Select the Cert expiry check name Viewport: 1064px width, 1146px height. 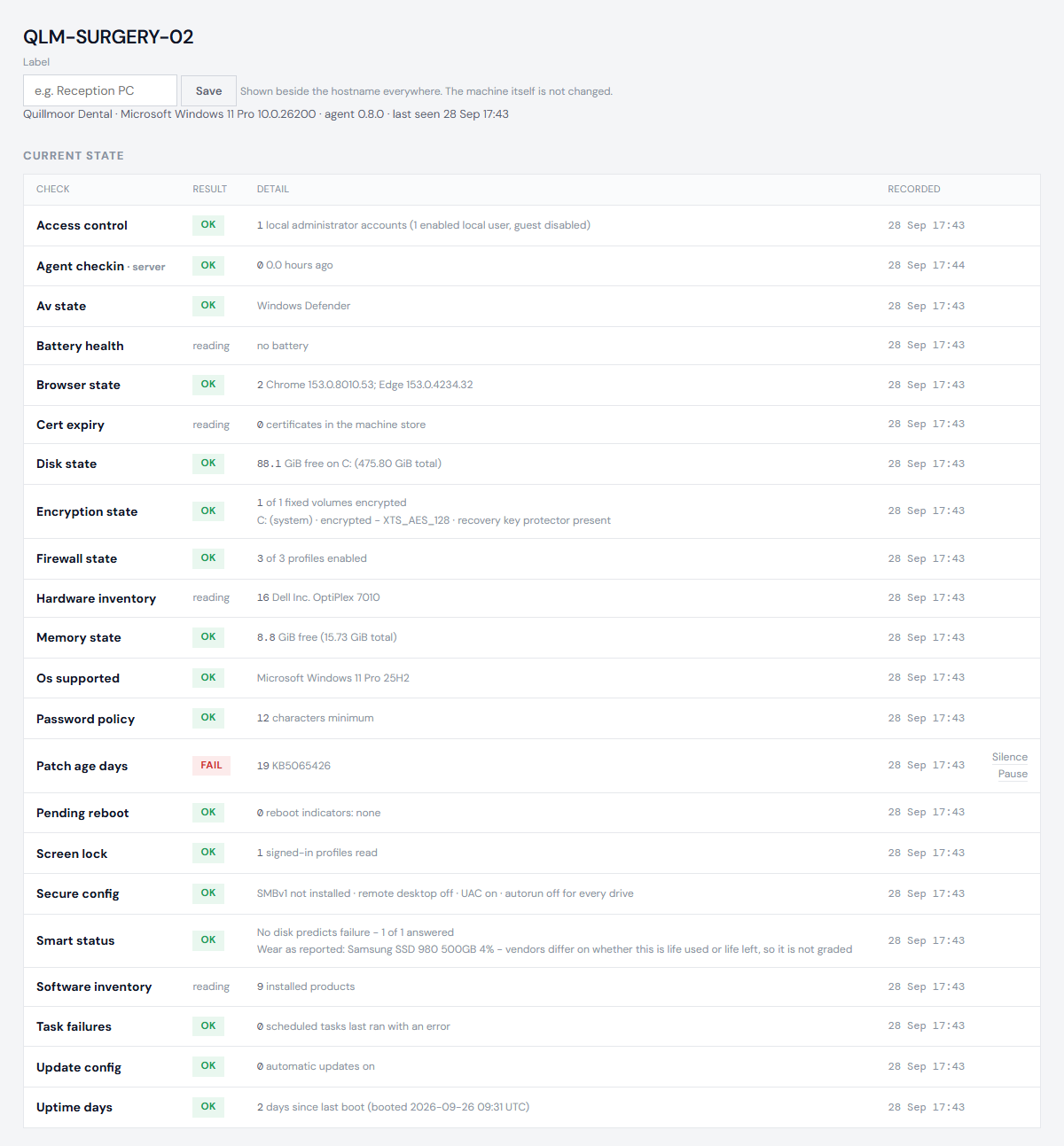pyautogui.click(x=70, y=425)
